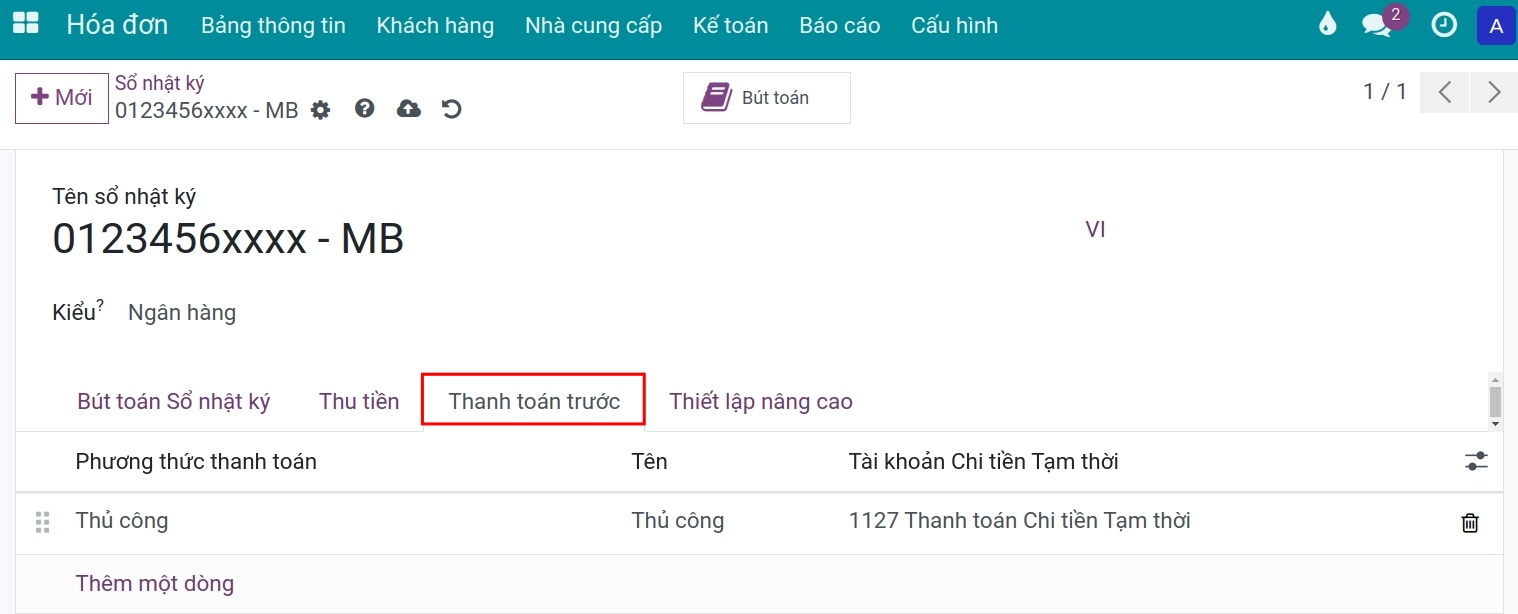Viewport: 1518px width, 614px height.
Task: Open the Thiết lập nâng cao tab
Action: pos(761,400)
